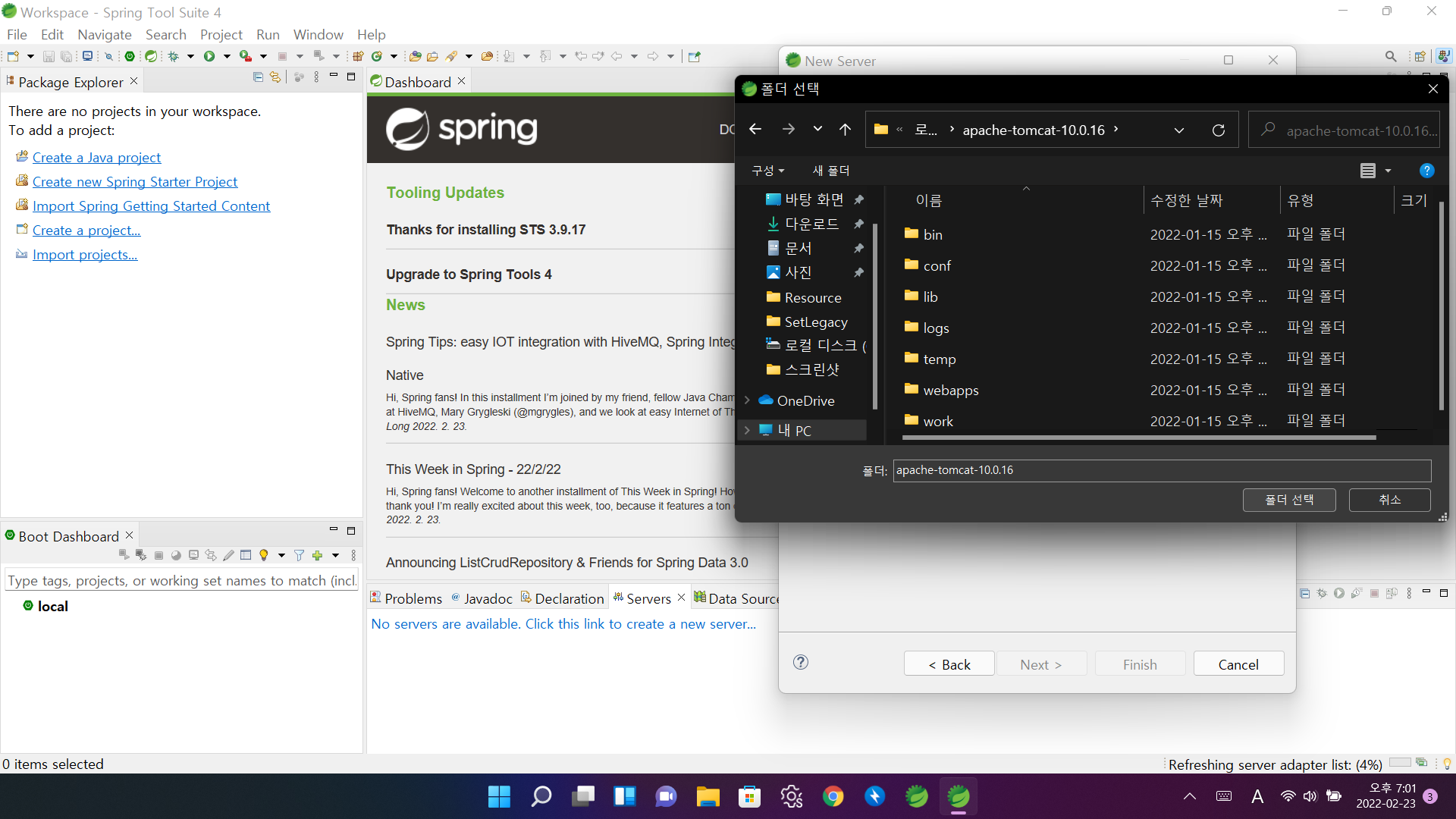Screen dimensions: 1456x819
Task: Click the horizontal scrollbar under file list
Action: [1137, 438]
